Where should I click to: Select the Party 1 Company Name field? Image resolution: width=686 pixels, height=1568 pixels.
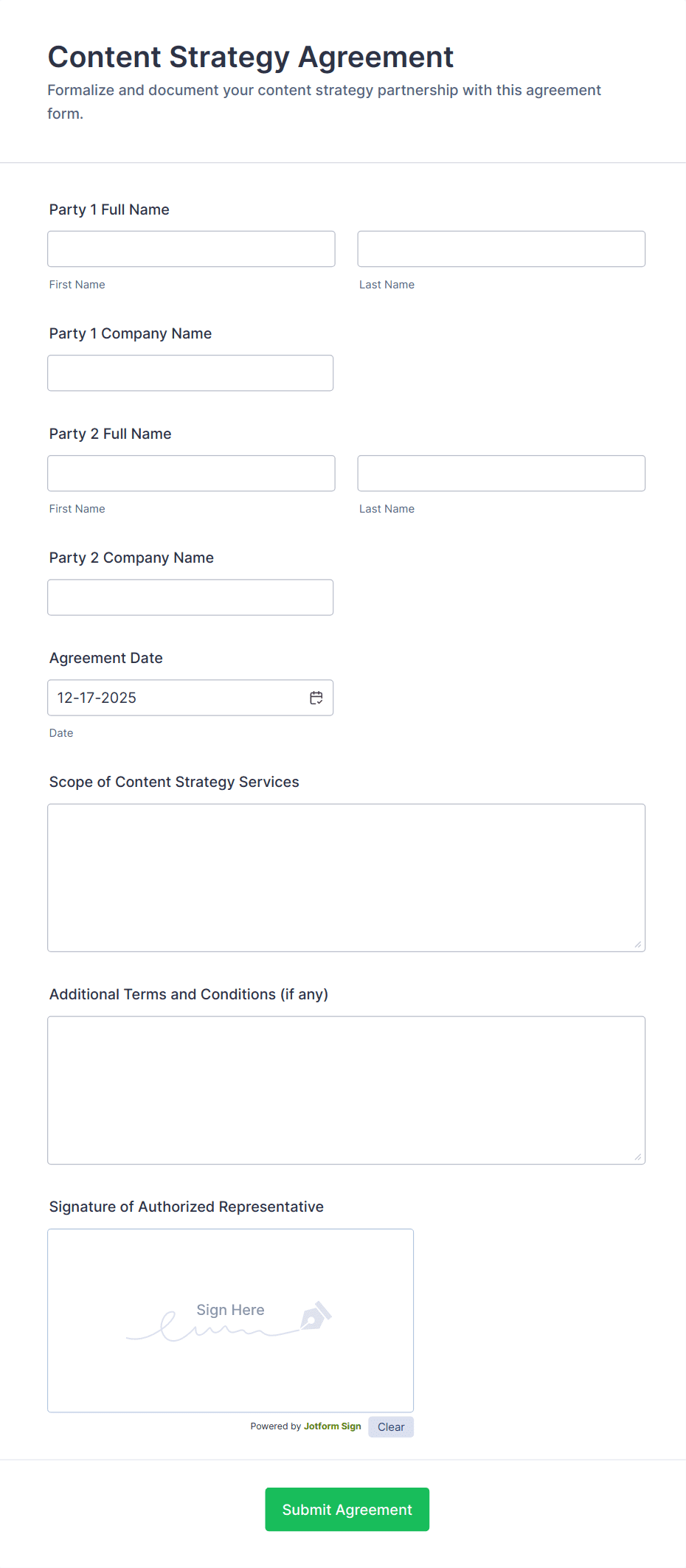click(x=190, y=373)
